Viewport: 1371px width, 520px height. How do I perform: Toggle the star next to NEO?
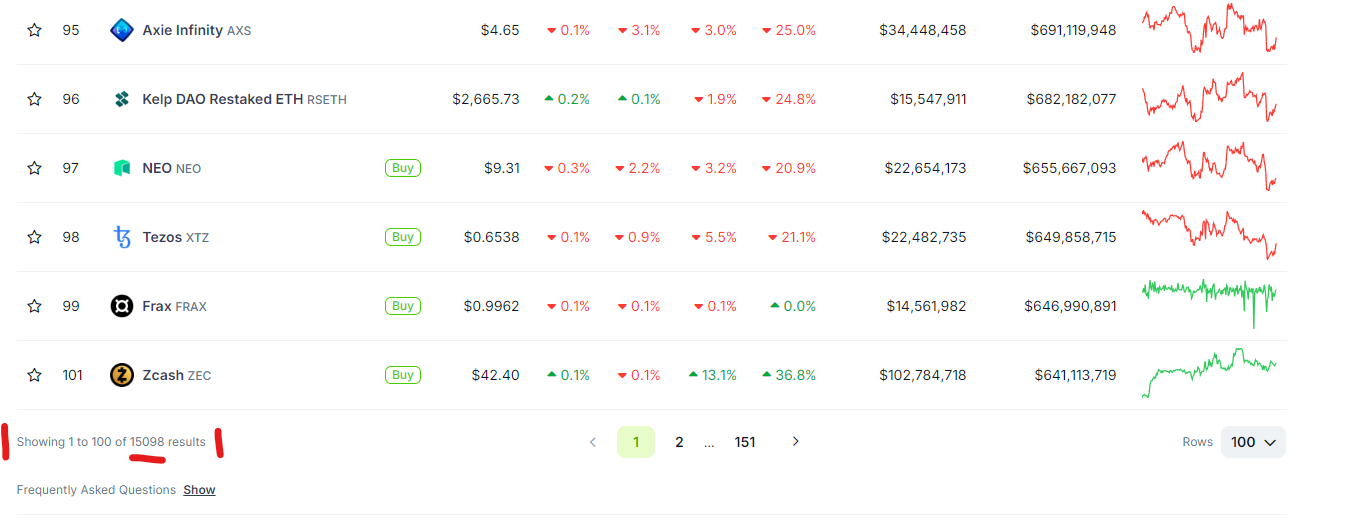[x=34, y=168]
